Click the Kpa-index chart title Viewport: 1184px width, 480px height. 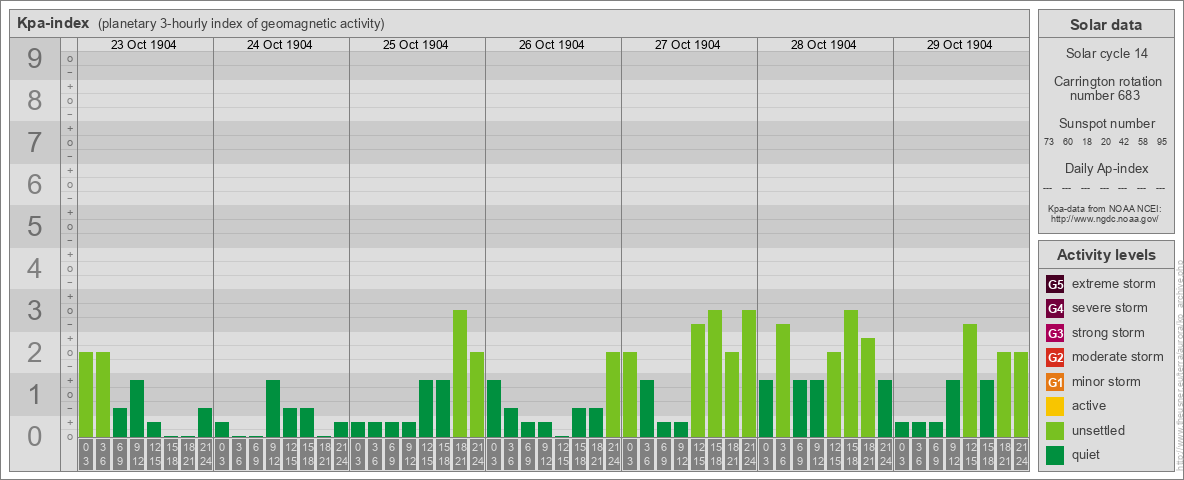(53, 23)
